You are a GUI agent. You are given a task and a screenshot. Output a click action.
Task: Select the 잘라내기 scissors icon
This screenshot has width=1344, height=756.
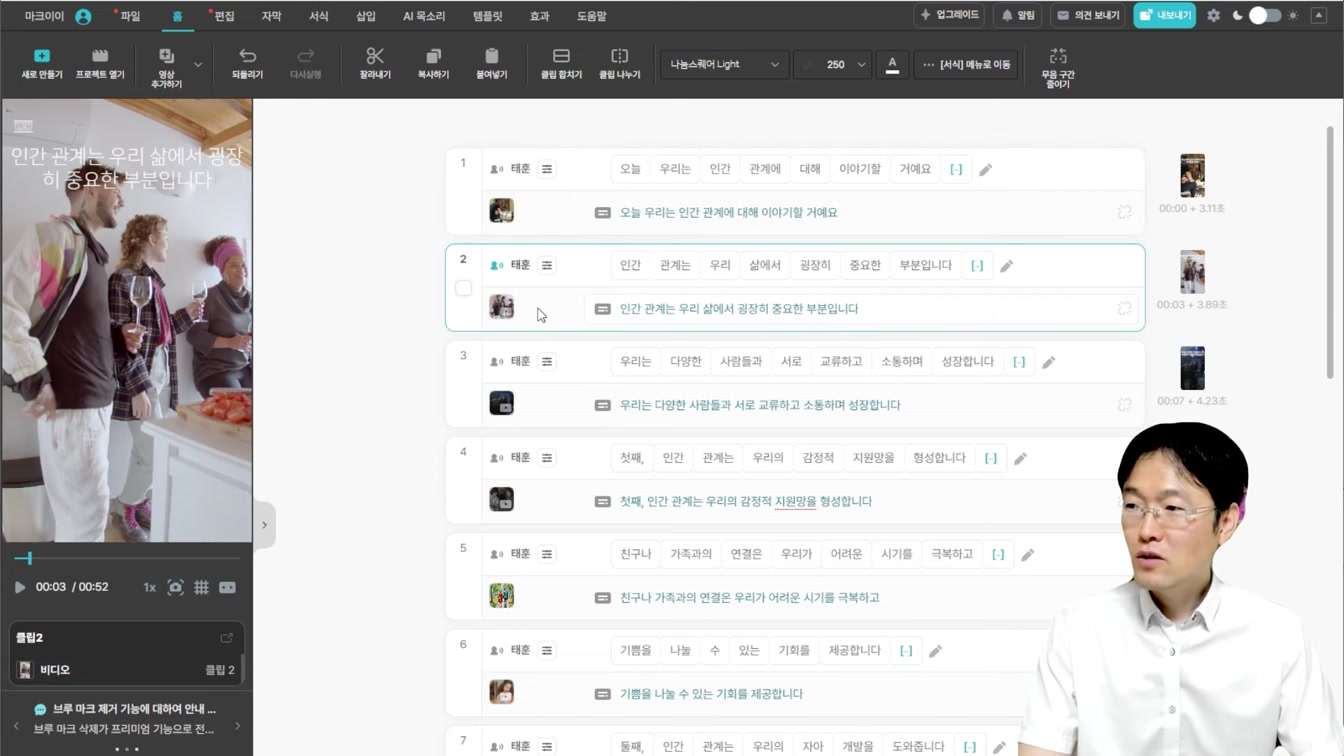click(375, 64)
